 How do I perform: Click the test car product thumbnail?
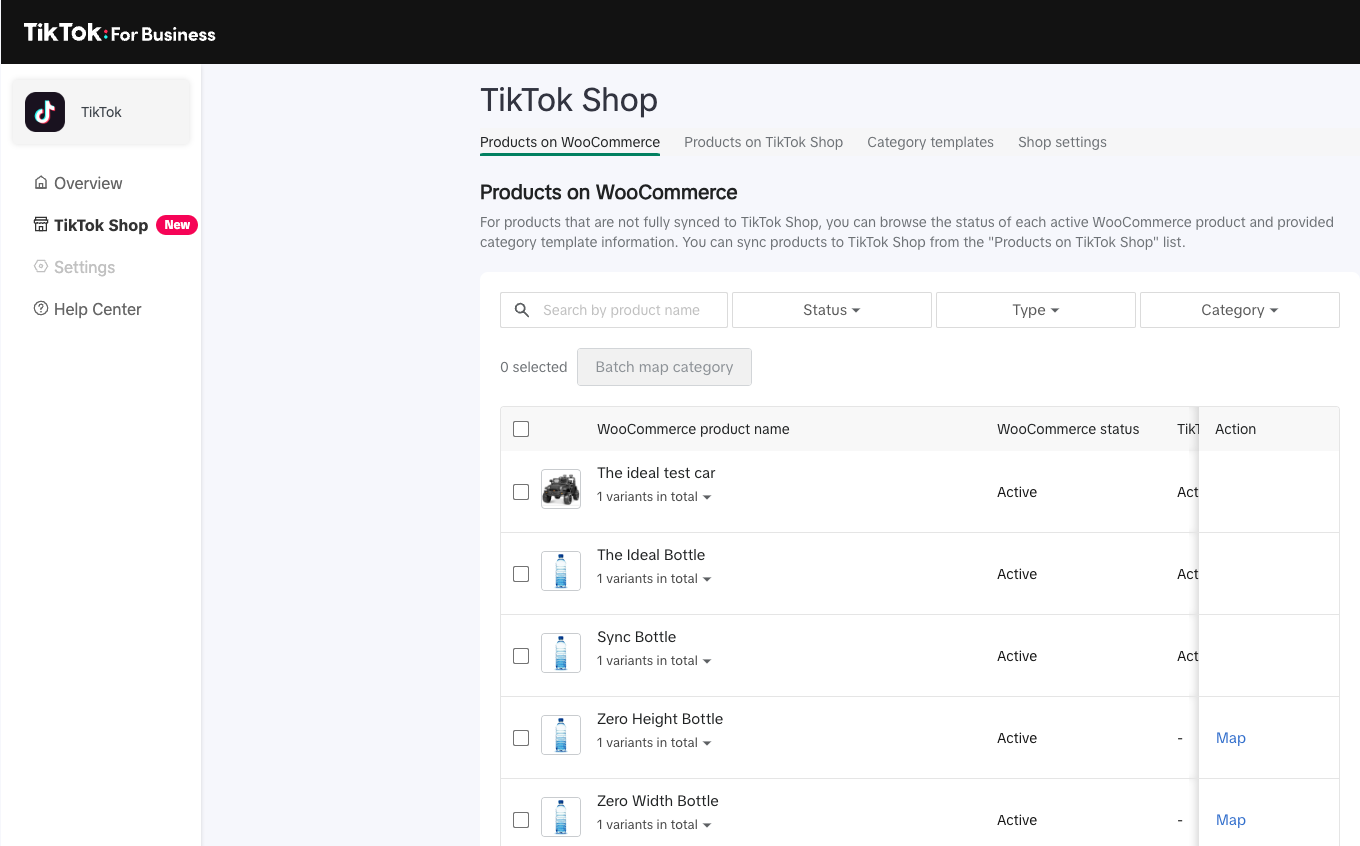click(560, 490)
